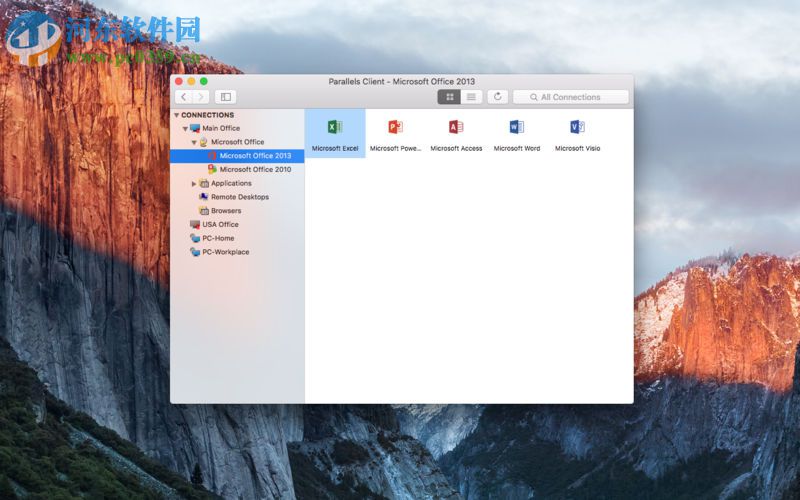Launch the Microsoft PowerPoint icon

coord(395,127)
